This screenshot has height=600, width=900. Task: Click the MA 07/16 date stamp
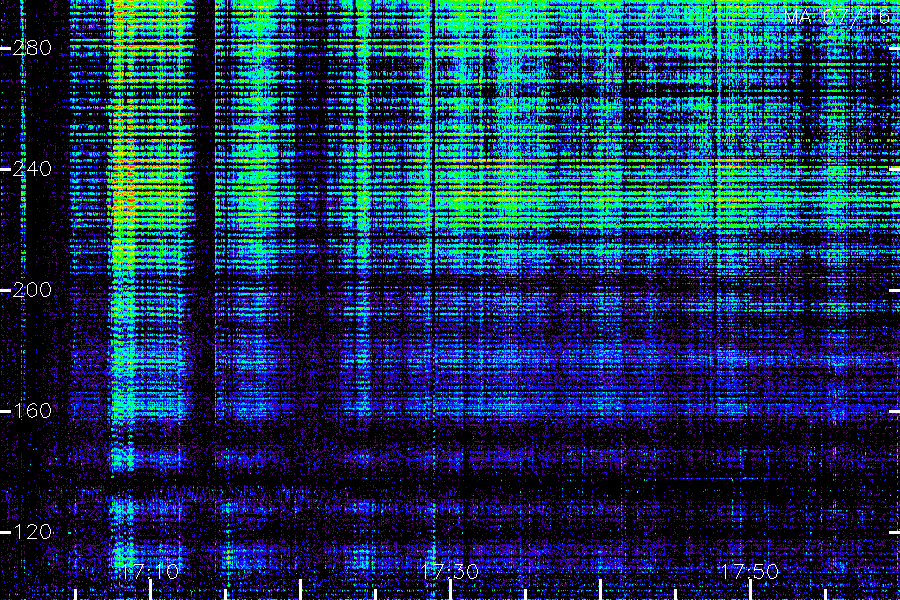[837, 17]
